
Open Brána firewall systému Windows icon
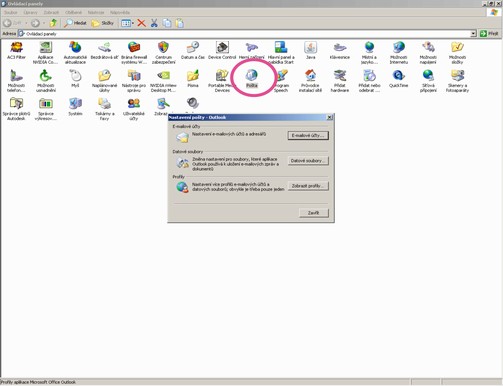[x=134, y=48]
